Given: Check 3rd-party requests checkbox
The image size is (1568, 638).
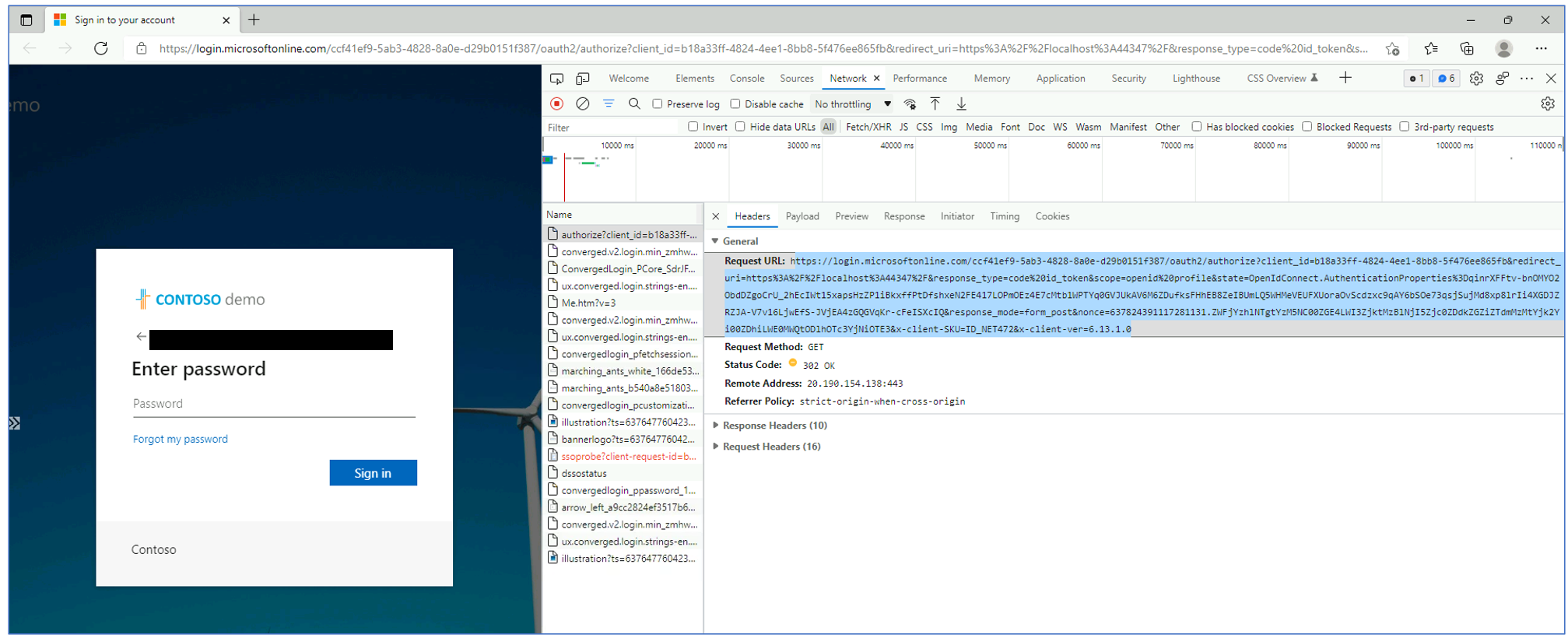Looking at the screenshot, I should click(1405, 127).
